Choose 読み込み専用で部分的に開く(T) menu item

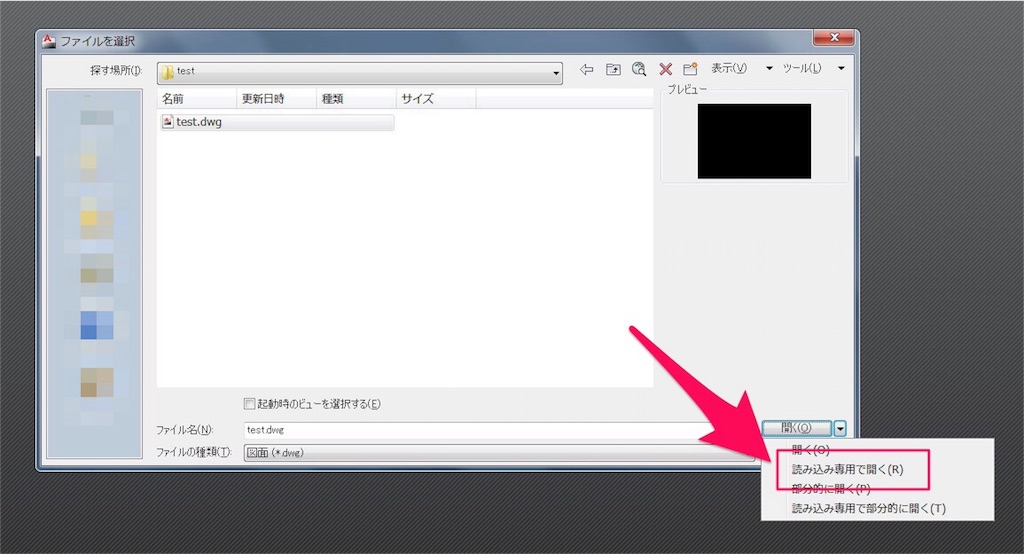869,508
